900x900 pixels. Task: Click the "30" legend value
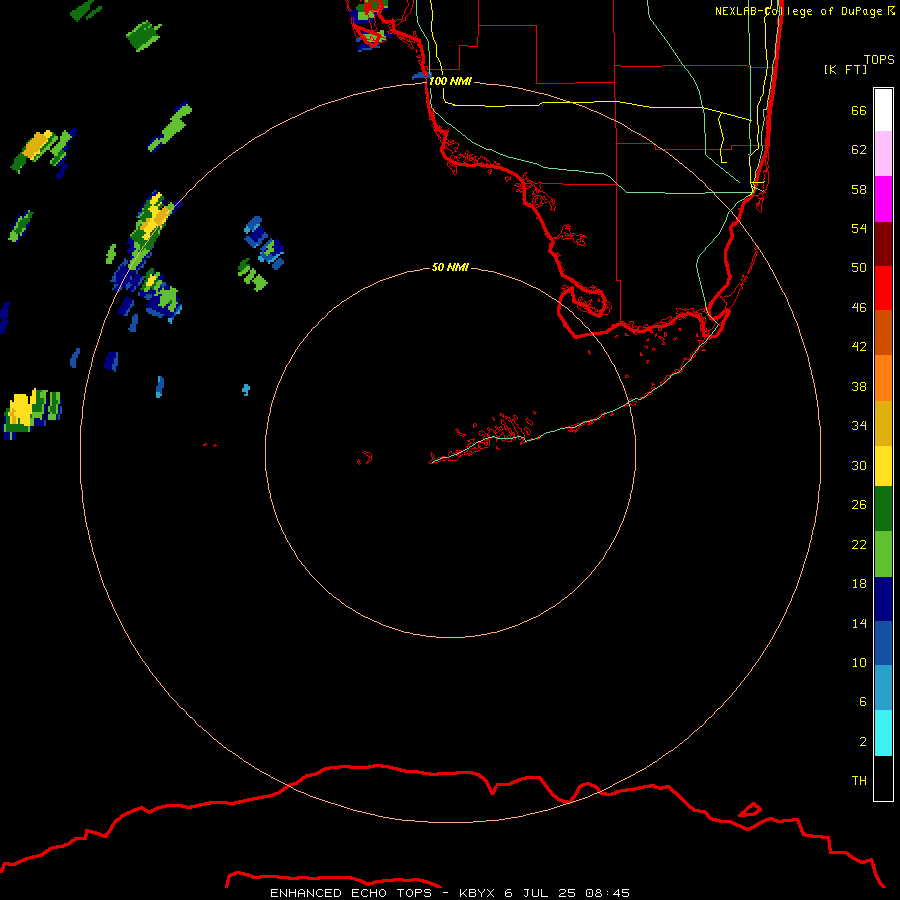pos(859,465)
